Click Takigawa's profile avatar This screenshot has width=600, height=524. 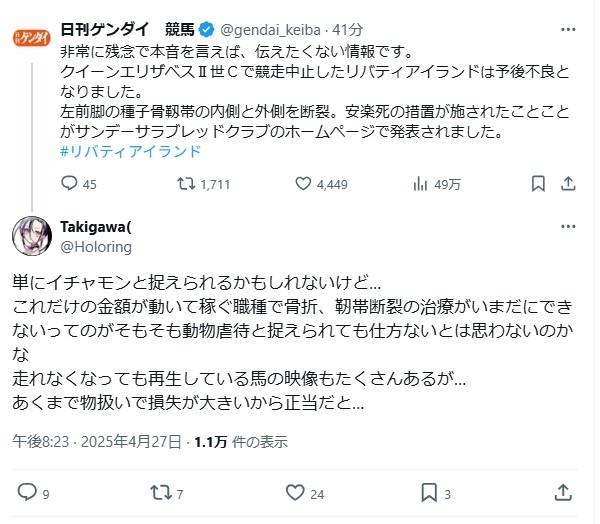(30, 236)
